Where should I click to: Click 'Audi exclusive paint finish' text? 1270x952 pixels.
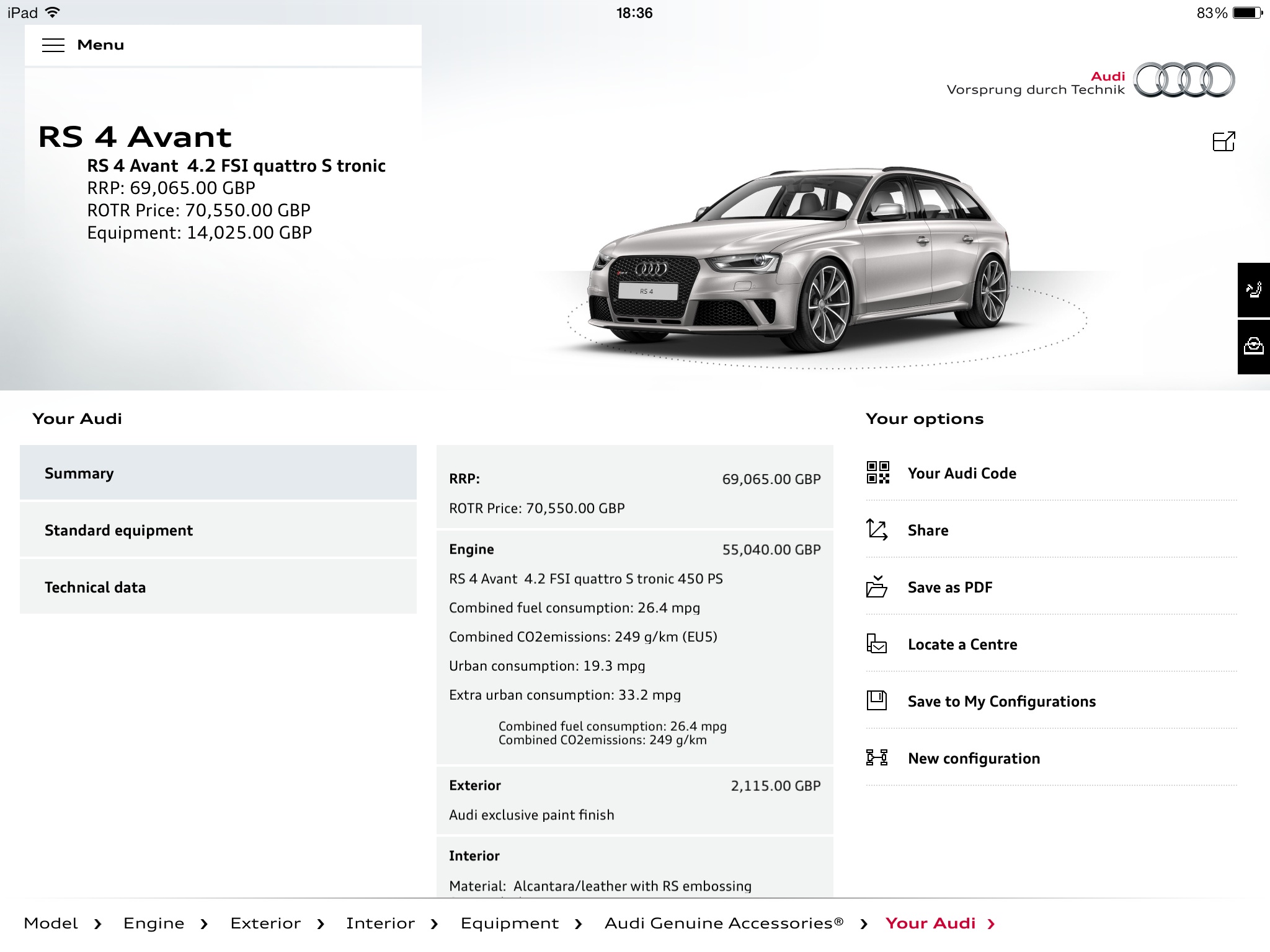pos(531,815)
